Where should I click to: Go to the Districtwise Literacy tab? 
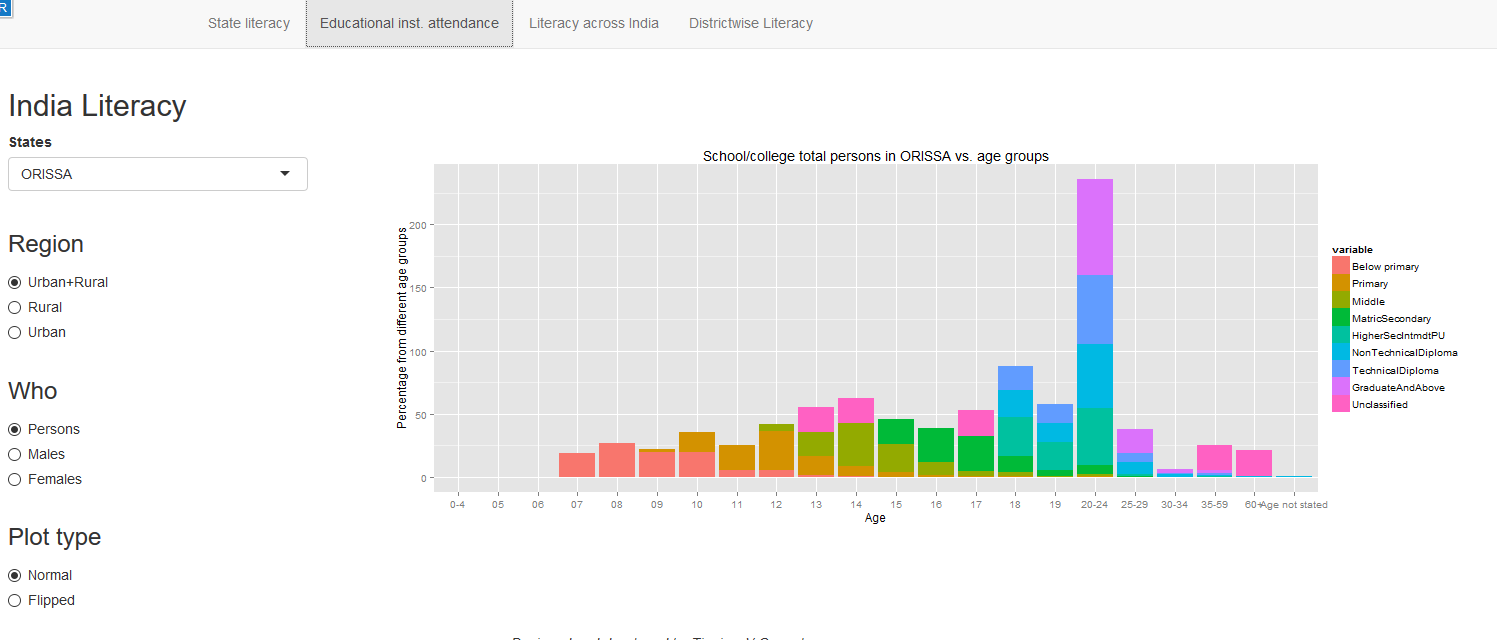tap(750, 23)
